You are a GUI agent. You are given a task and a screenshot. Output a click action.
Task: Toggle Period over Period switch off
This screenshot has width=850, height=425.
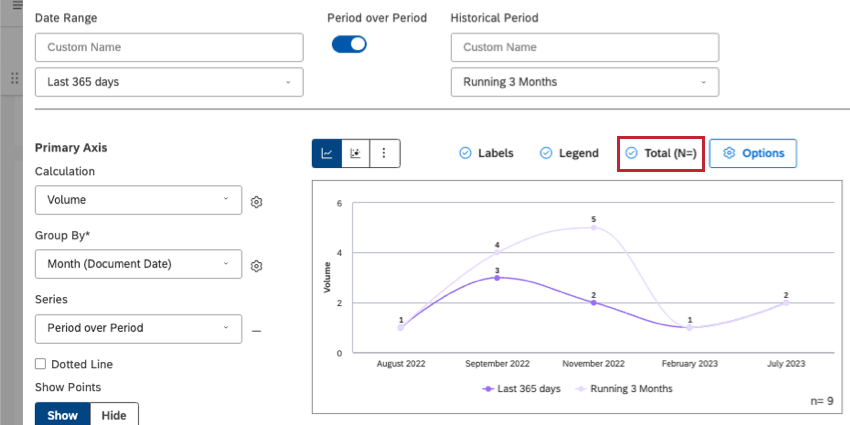(x=349, y=44)
